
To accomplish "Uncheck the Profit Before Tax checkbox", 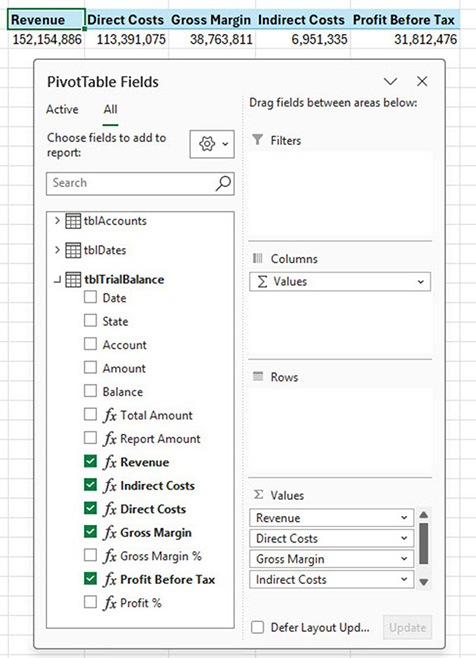I will pyautogui.click(x=90, y=579).
